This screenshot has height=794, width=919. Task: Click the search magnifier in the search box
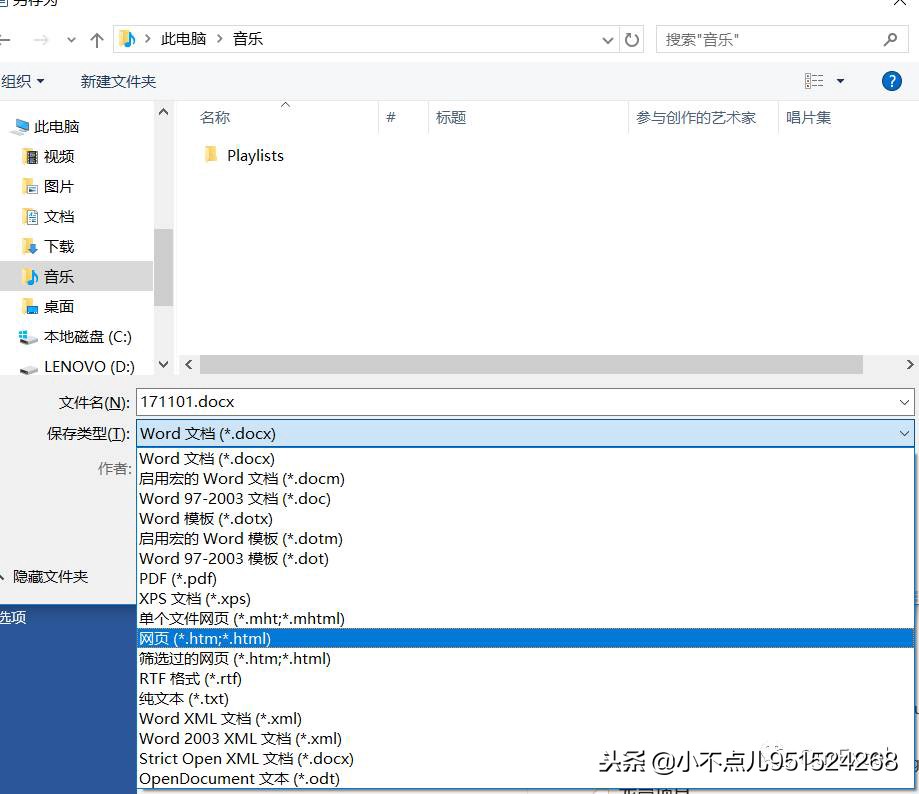(x=889, y=38)
